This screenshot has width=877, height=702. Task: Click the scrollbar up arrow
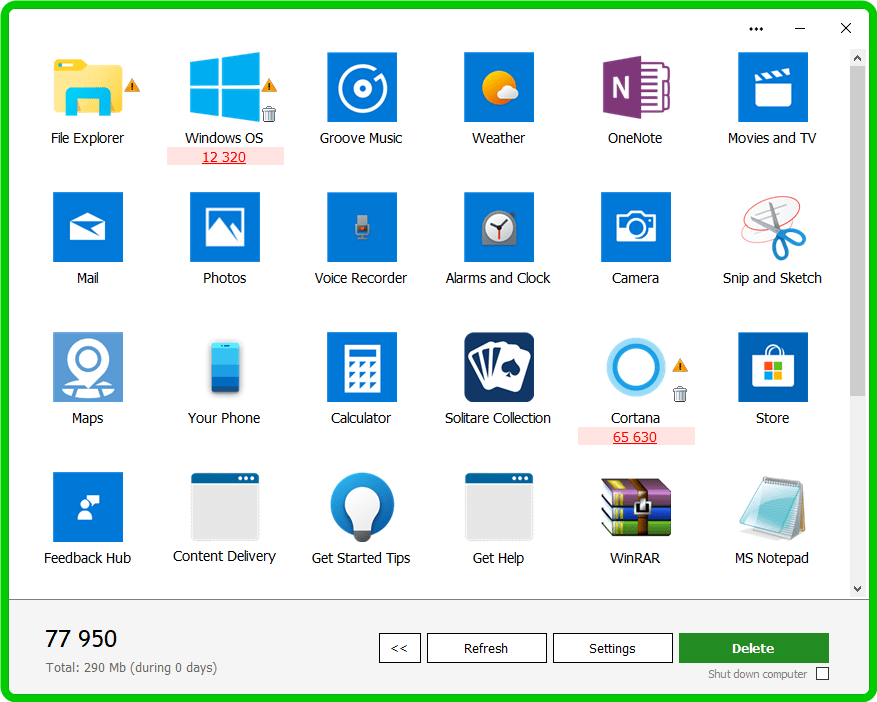857,58
